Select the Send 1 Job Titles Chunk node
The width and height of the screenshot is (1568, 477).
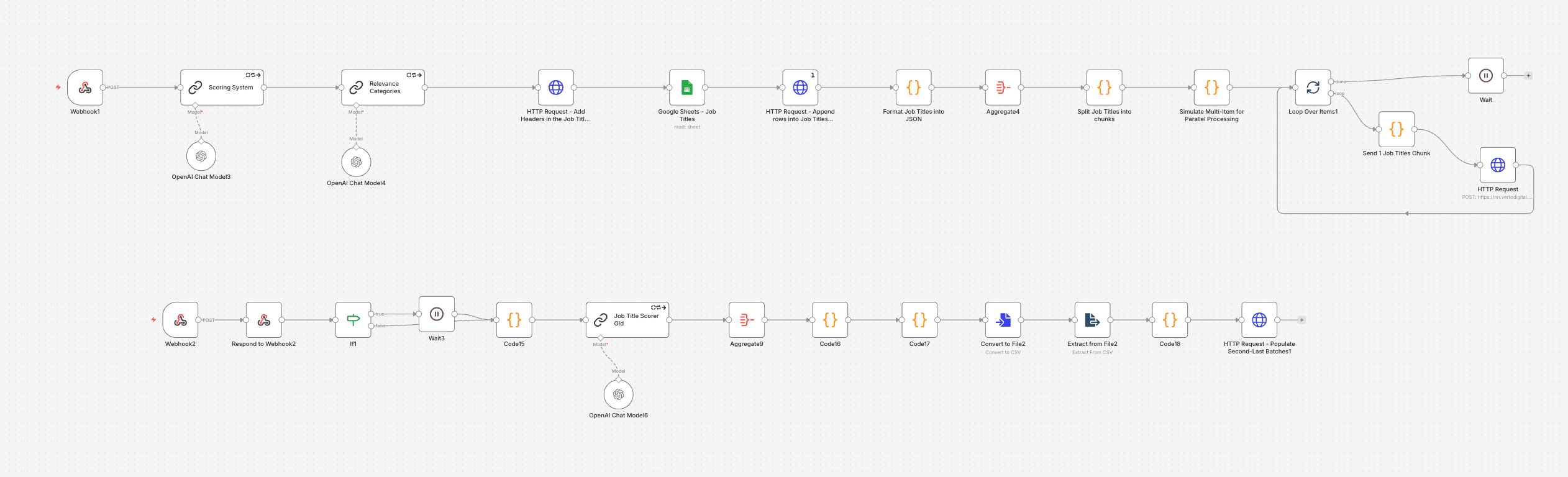tap(1396, 129)
